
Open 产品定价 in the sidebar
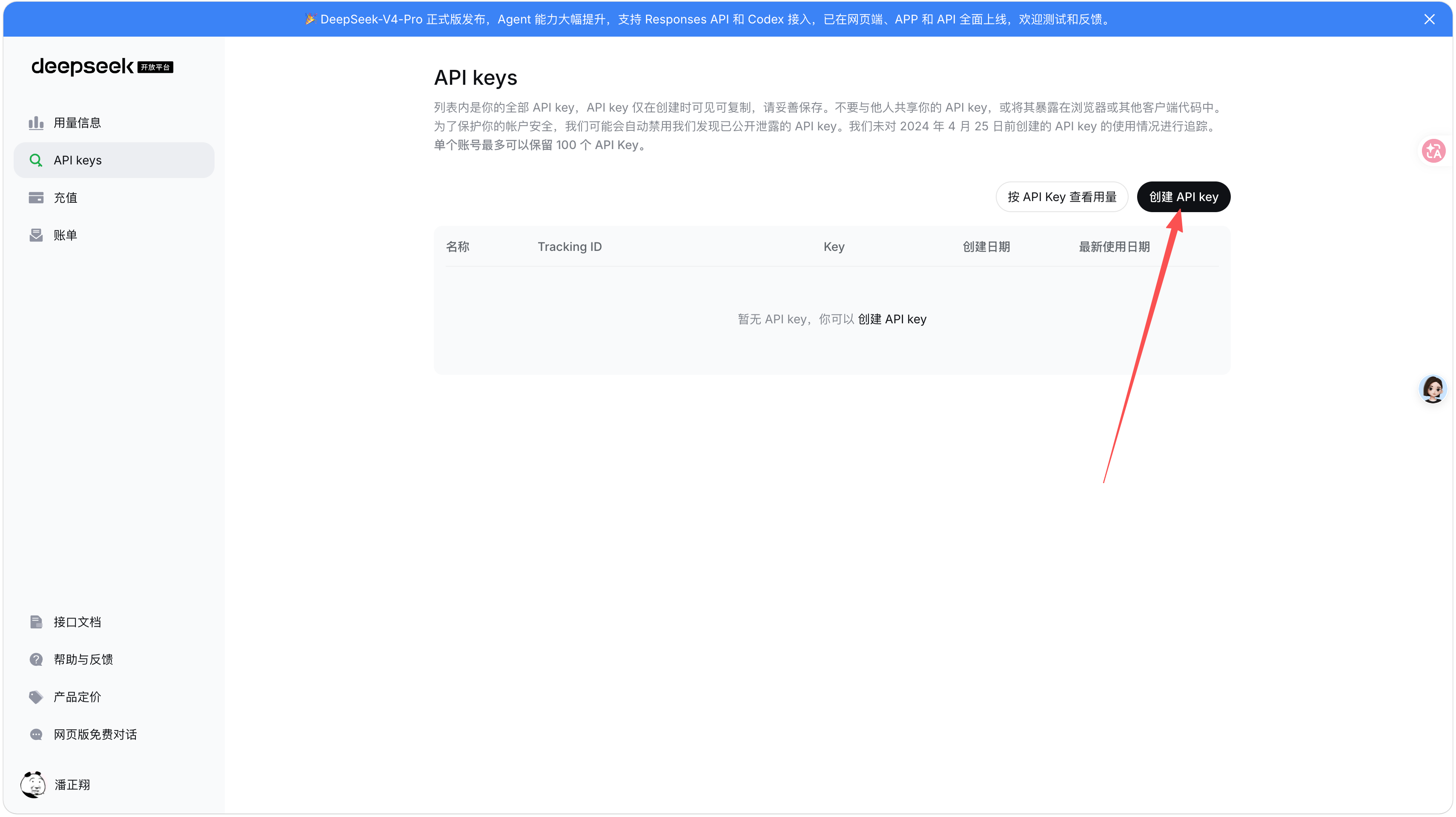point(114,696)
